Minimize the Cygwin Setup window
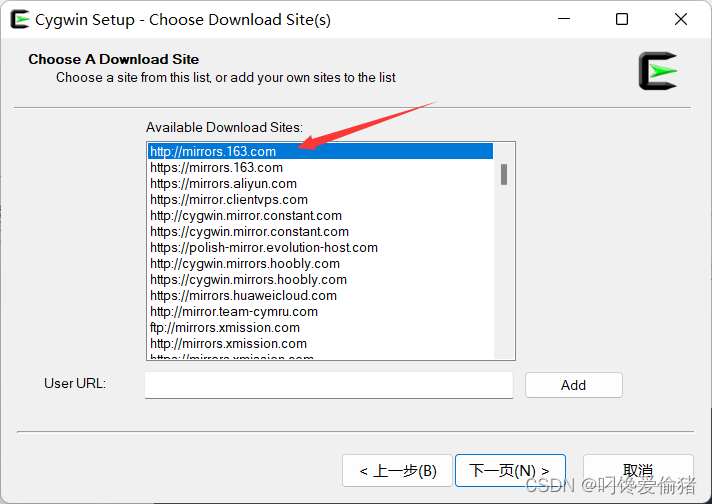 564,19
